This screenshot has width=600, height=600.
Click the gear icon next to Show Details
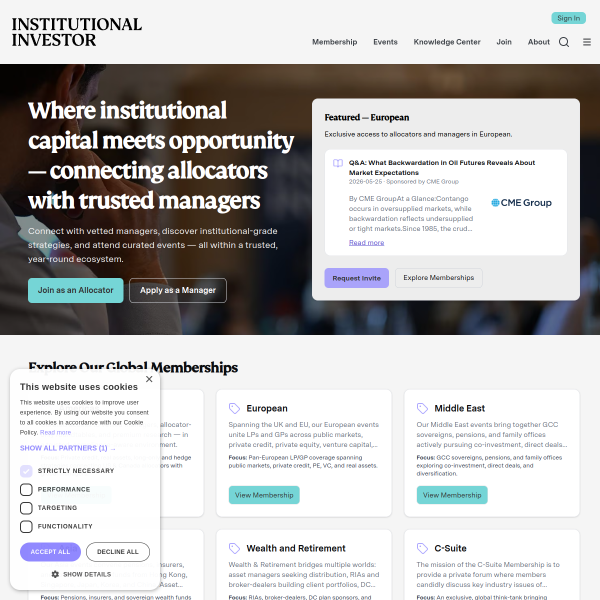(55, 574)
